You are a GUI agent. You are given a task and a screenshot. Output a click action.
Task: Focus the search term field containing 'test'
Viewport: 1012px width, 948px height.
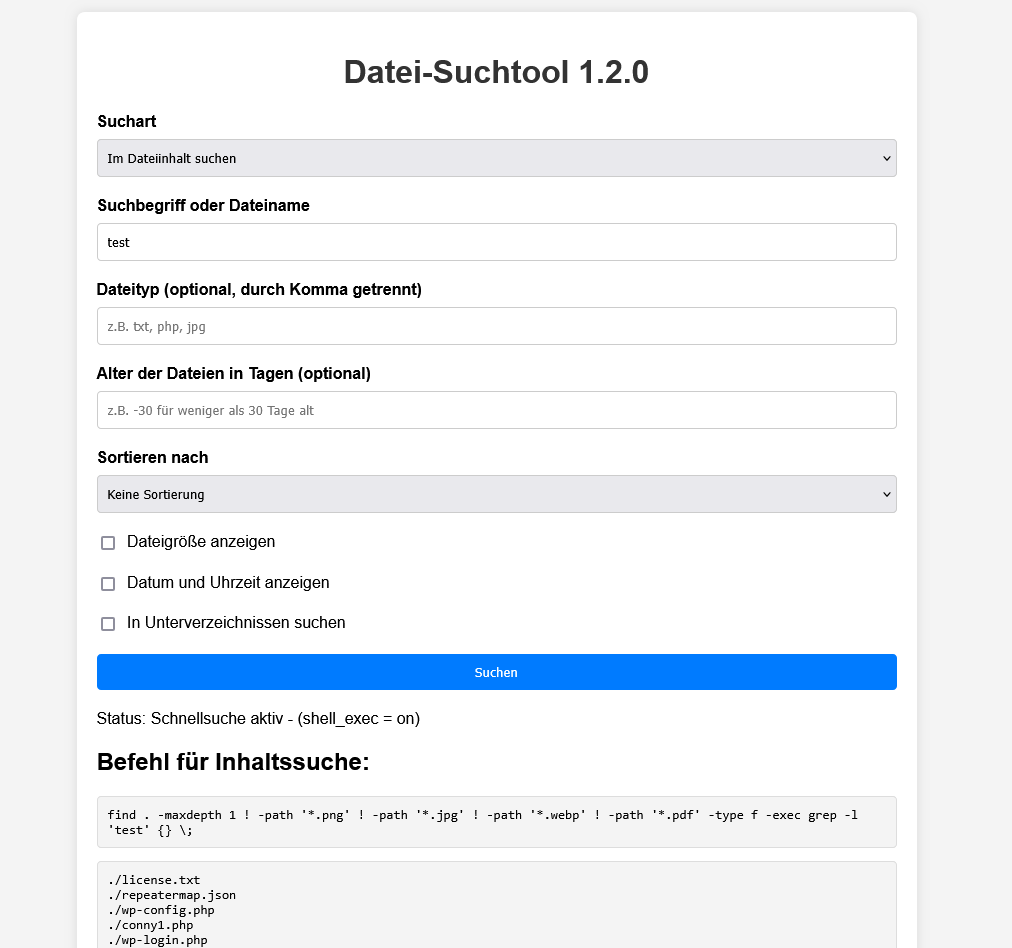496,242
